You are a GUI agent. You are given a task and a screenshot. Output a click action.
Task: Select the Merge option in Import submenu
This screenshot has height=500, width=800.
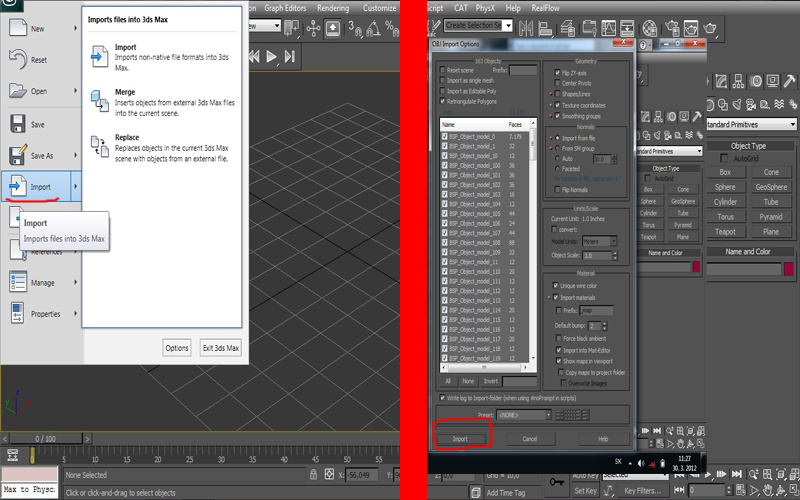[x=162, y=102]
